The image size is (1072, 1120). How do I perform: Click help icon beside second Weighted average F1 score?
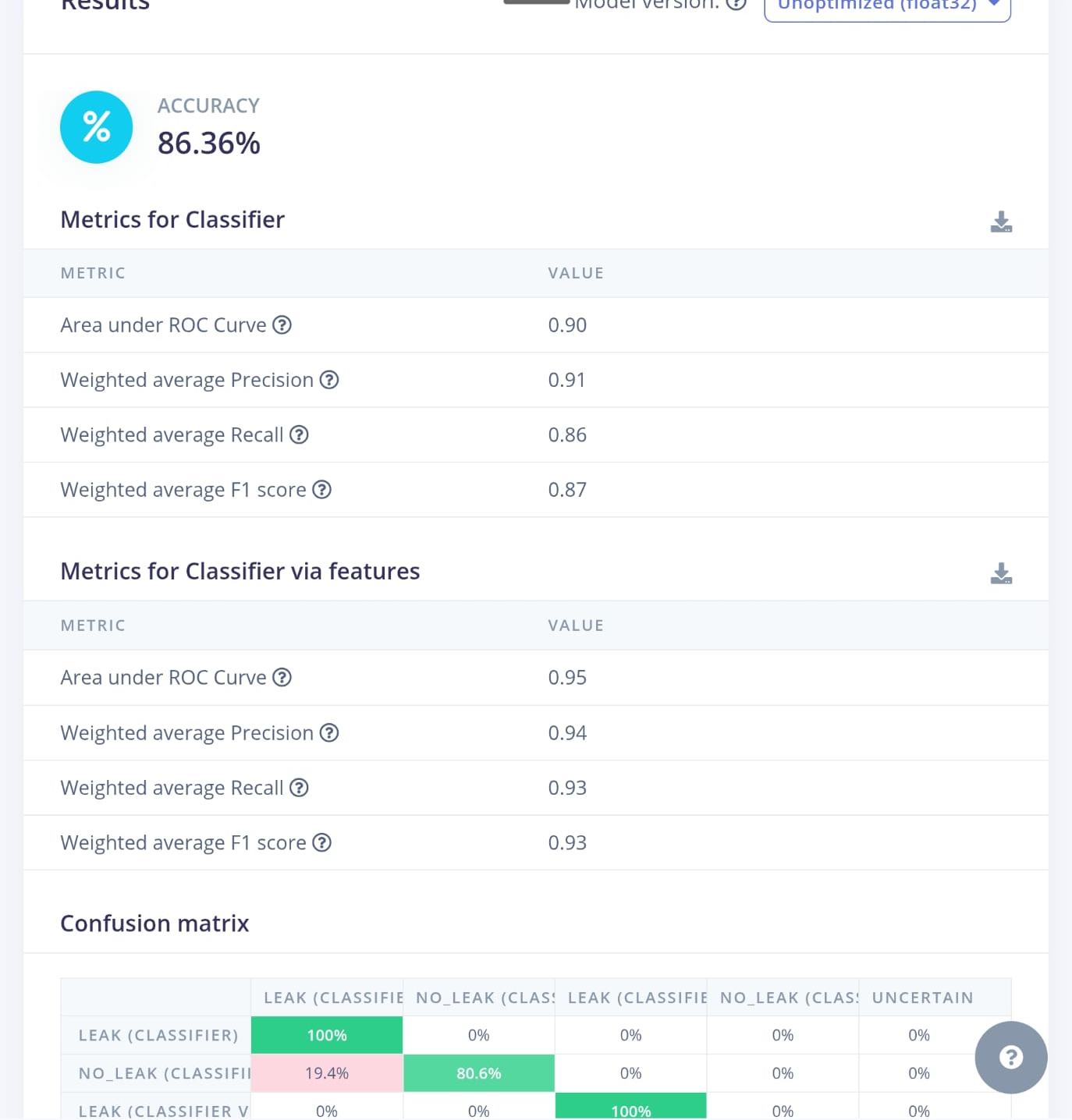321,843
